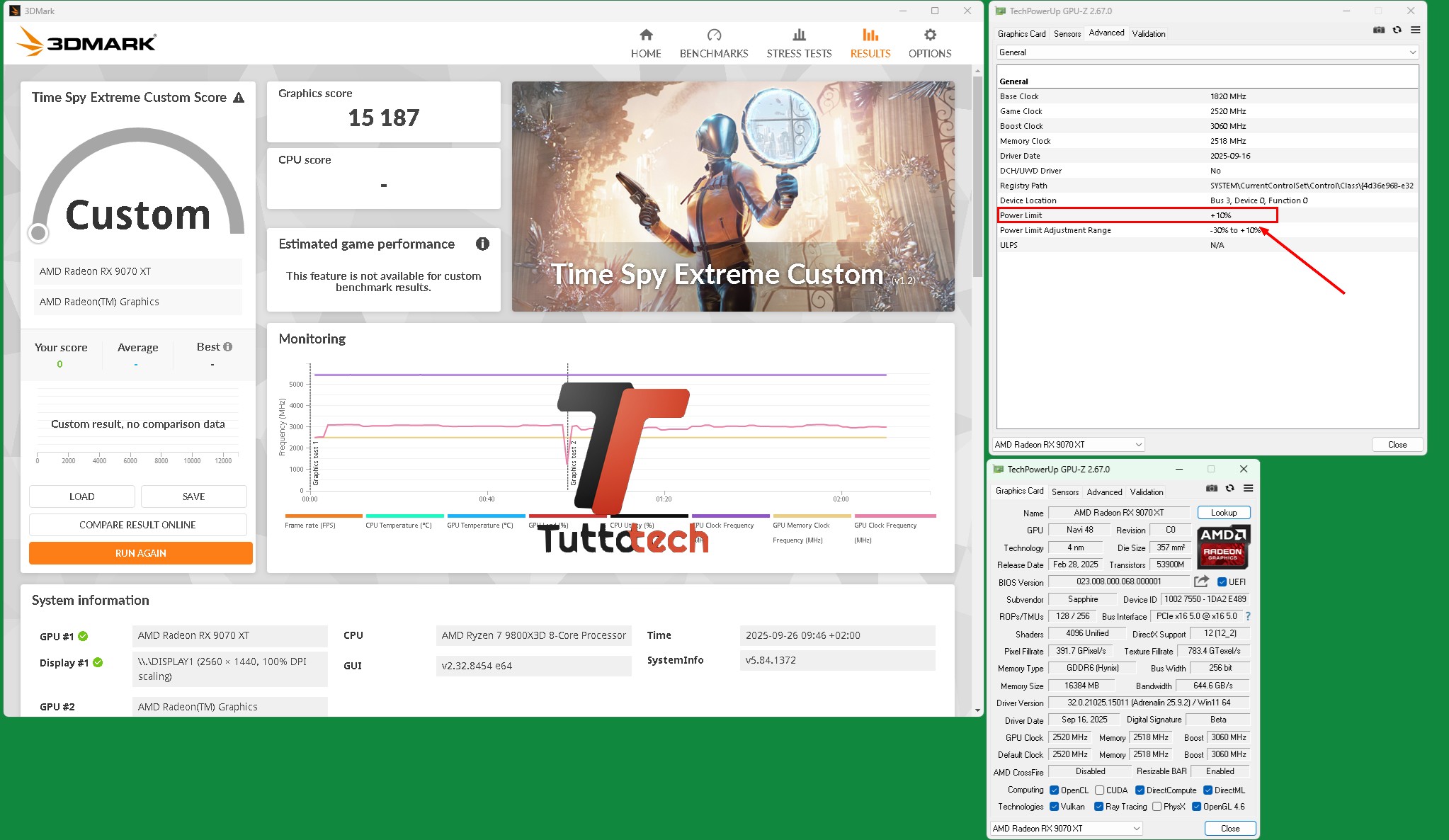Image resolution: width=1449 pixels, height=840 pixels.
Task: Open the Validation tab in GPU-Z
Action: [x=1149, y=33]
